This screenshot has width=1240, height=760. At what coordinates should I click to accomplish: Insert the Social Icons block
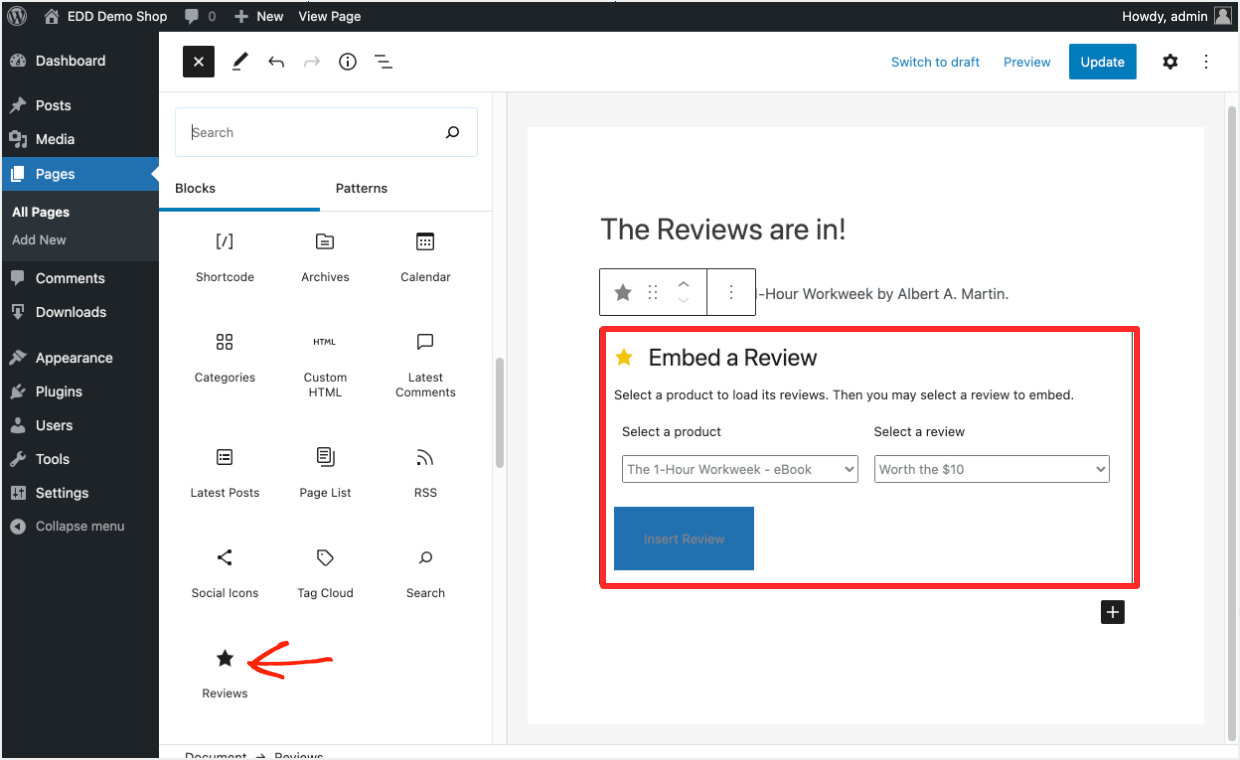pyautogui.click(x=225, y=573)
